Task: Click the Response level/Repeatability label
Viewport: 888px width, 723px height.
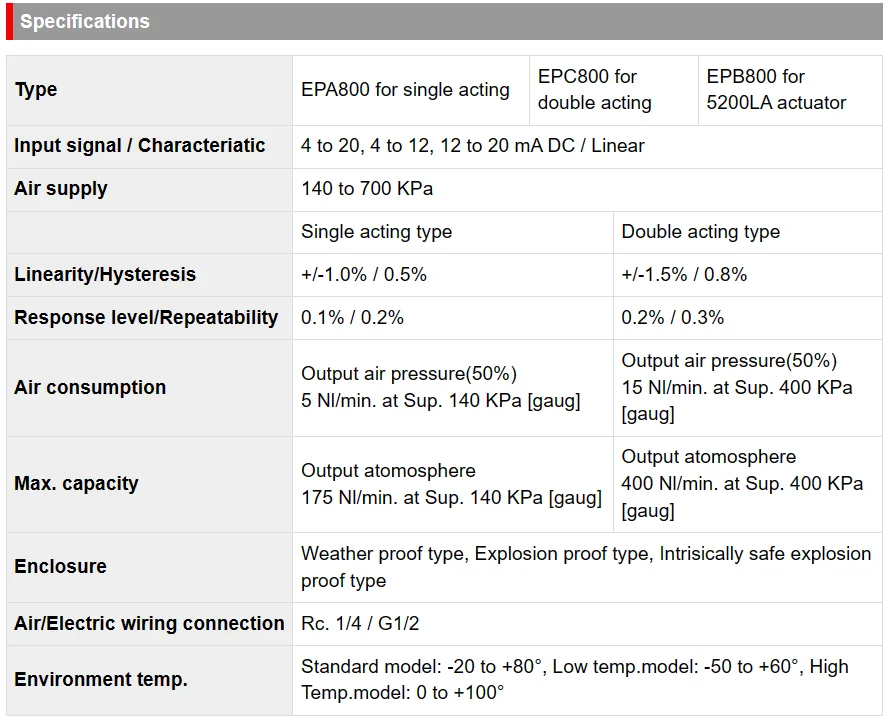Action: pyautogui.click(x=146, y=318)
